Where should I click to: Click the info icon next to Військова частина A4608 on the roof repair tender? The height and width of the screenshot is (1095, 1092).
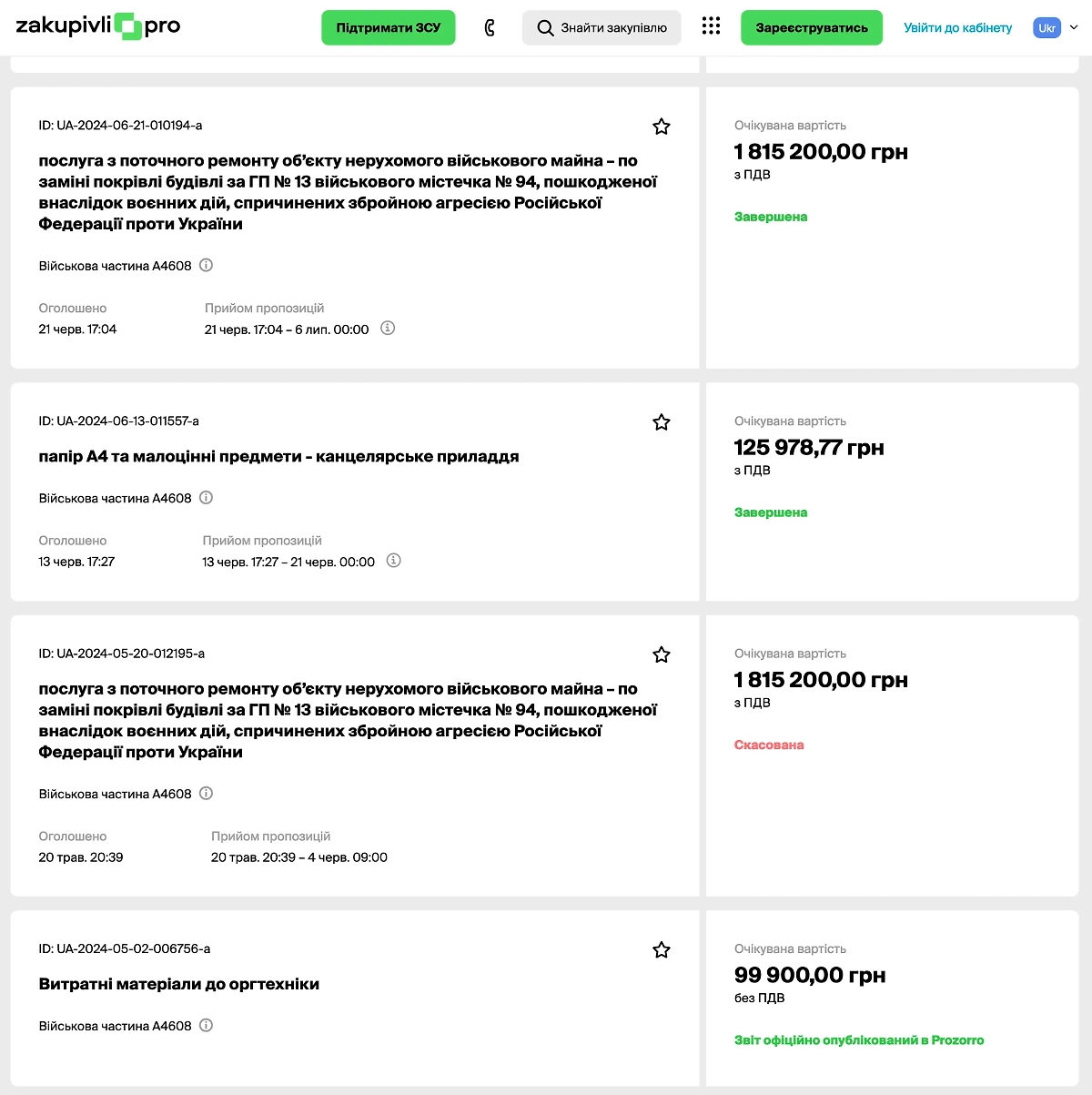206,265
